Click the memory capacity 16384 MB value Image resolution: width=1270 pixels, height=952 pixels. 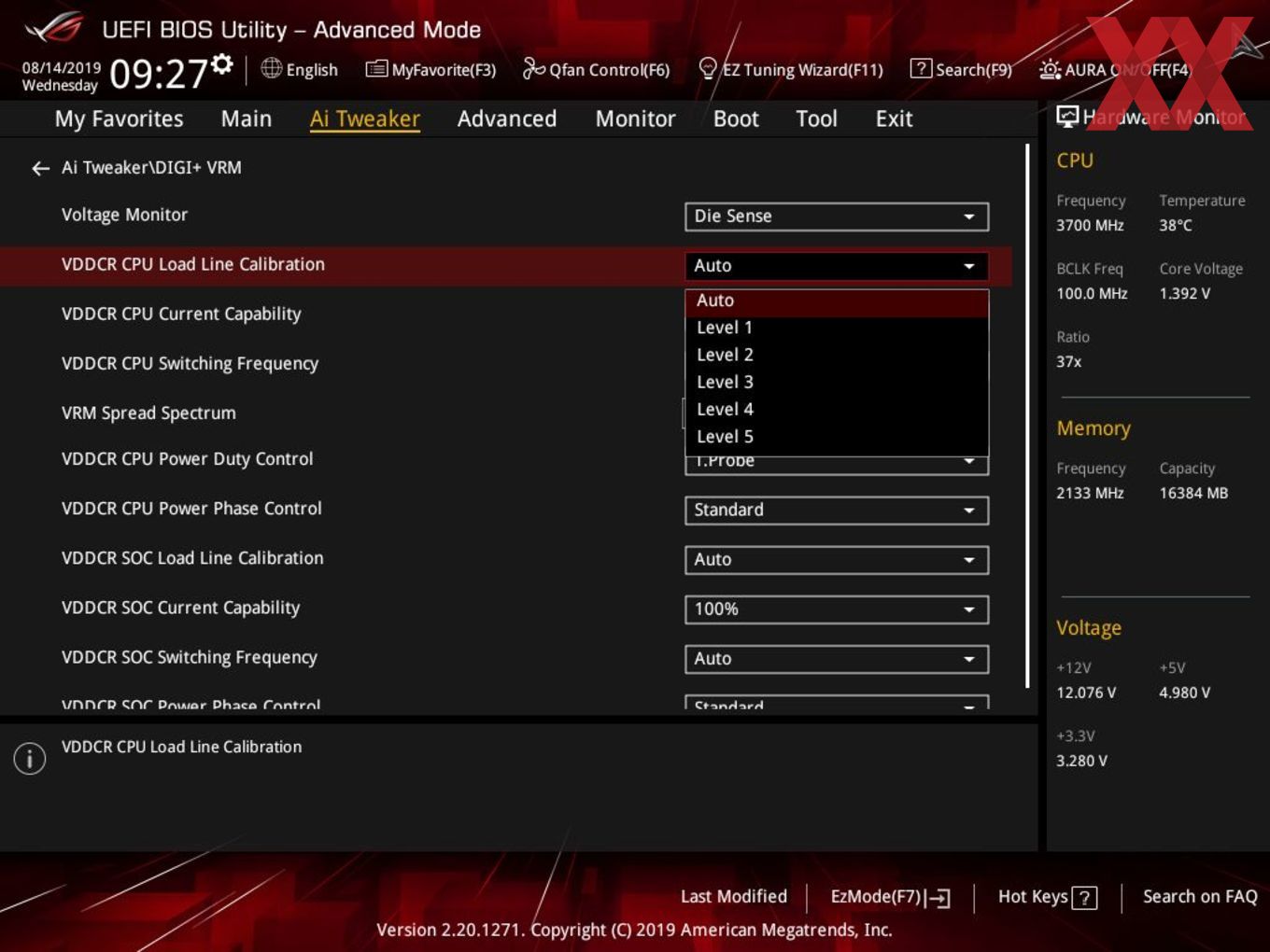click(1193, 494)
